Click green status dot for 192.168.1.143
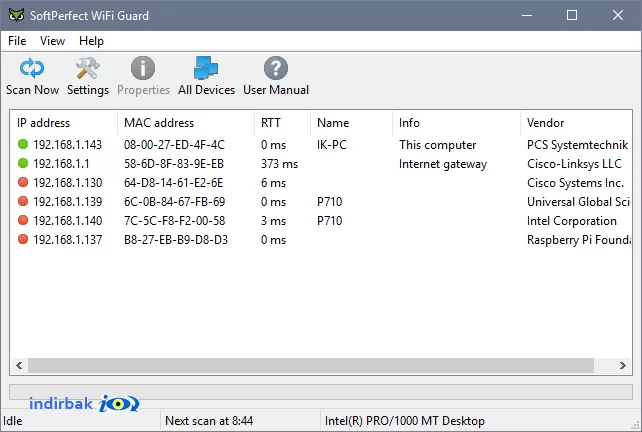The height and width of the screenshot is (432, 642). click(23, 144)
